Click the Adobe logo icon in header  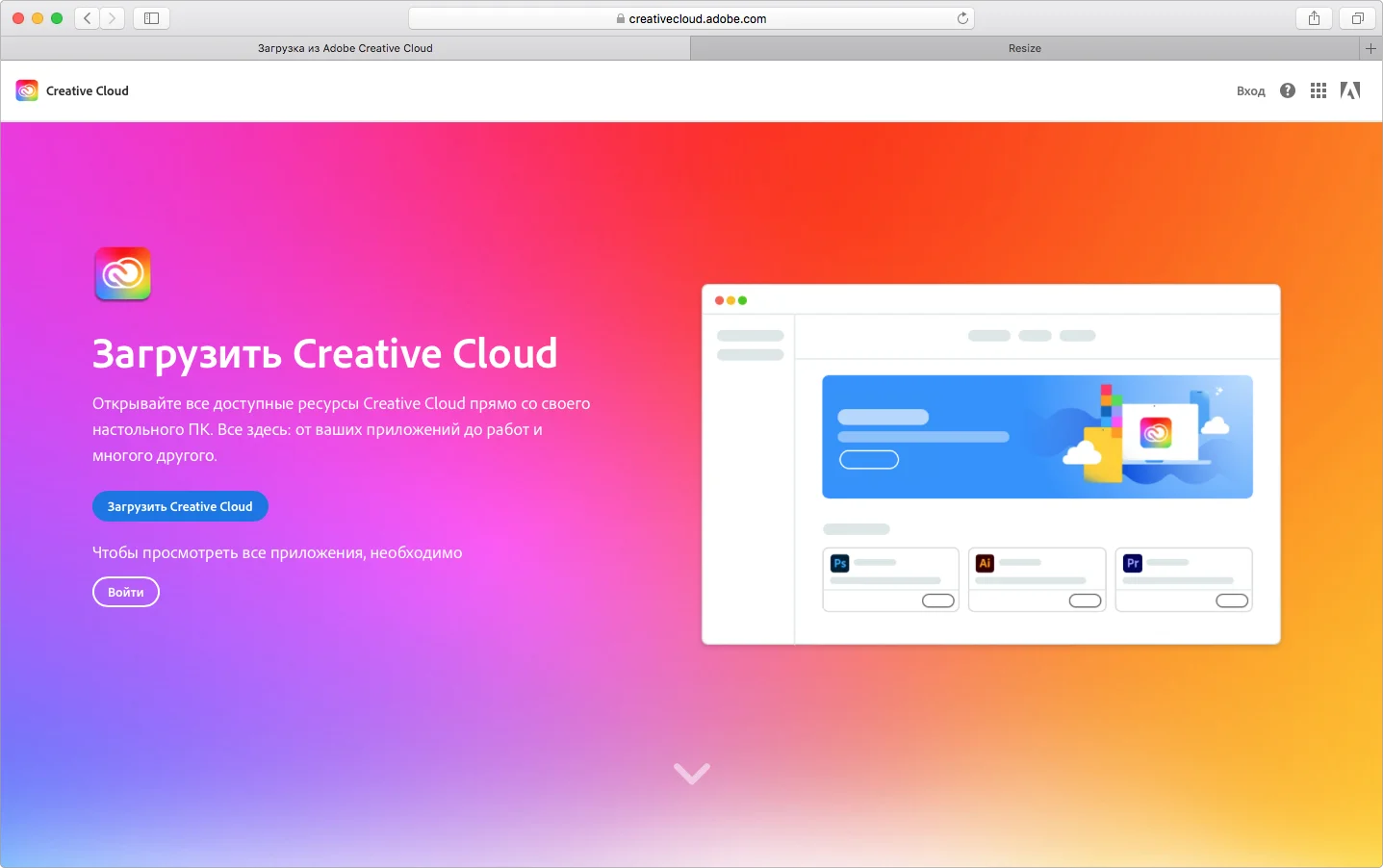pos(1350,90)
